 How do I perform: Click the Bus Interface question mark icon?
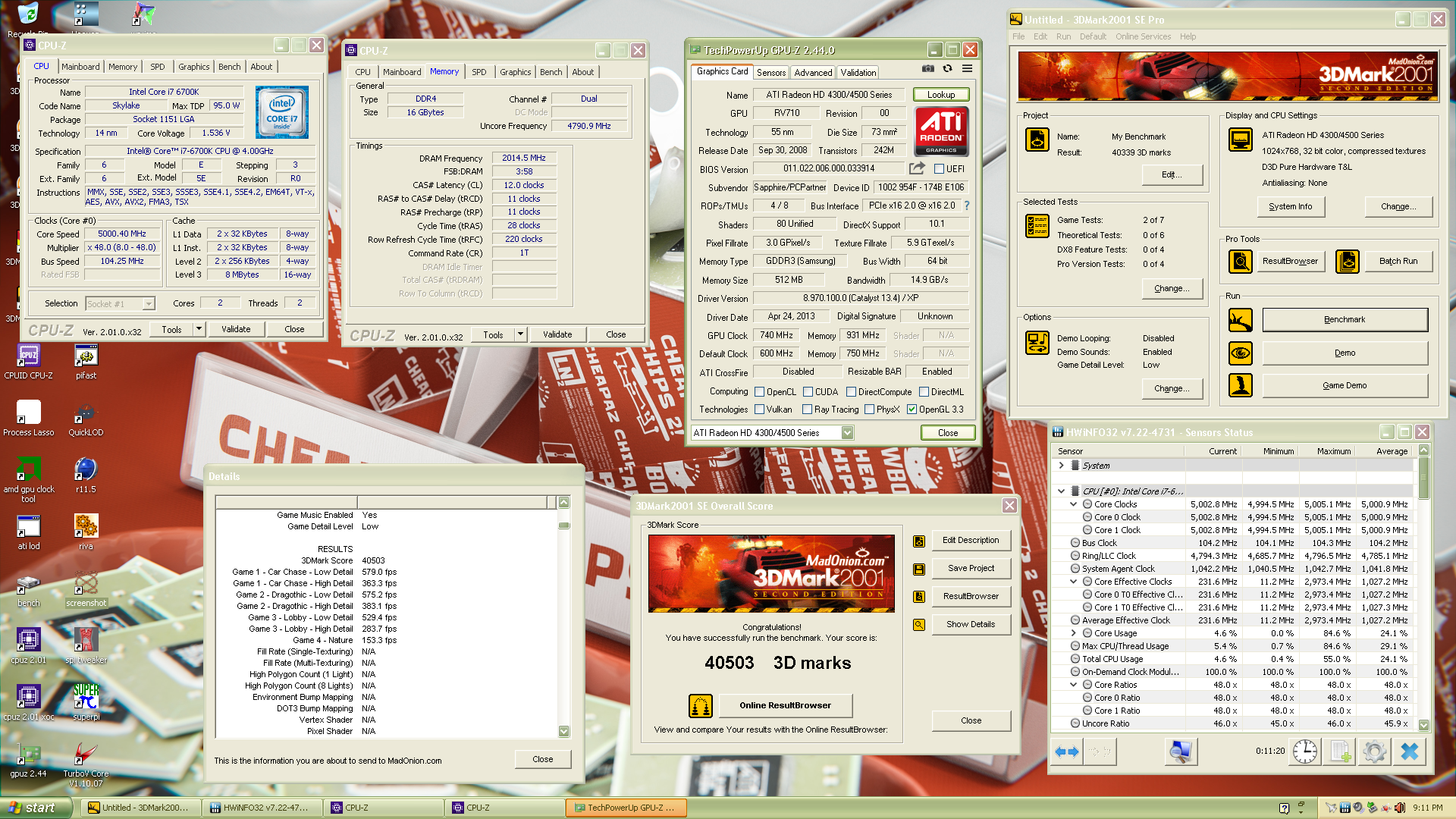point(966,206)
